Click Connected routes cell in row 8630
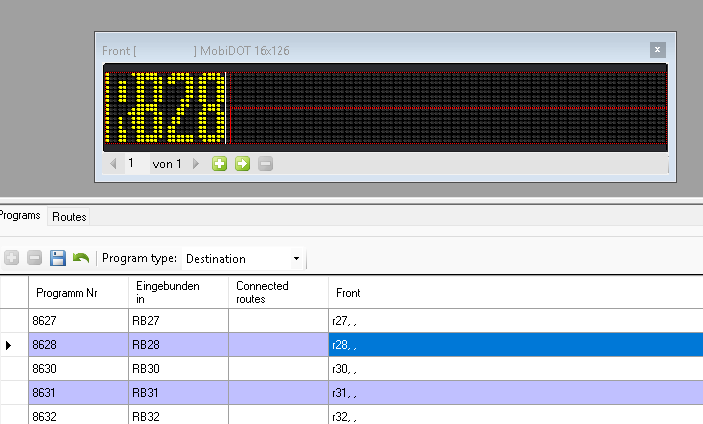The image size is (703, 424). pyautogui.click(x=278, y=369)
